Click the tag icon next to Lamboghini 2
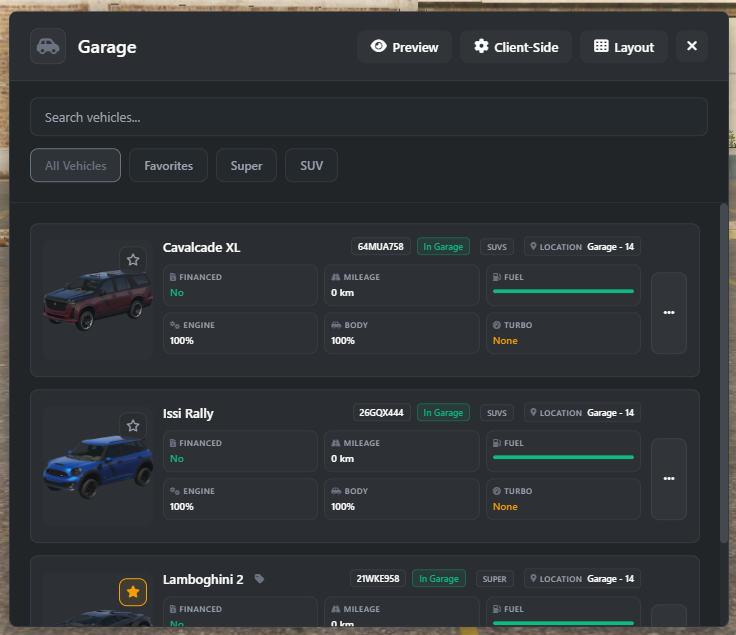The height and width of the screenshot is (635, 736). click(259, 579)
